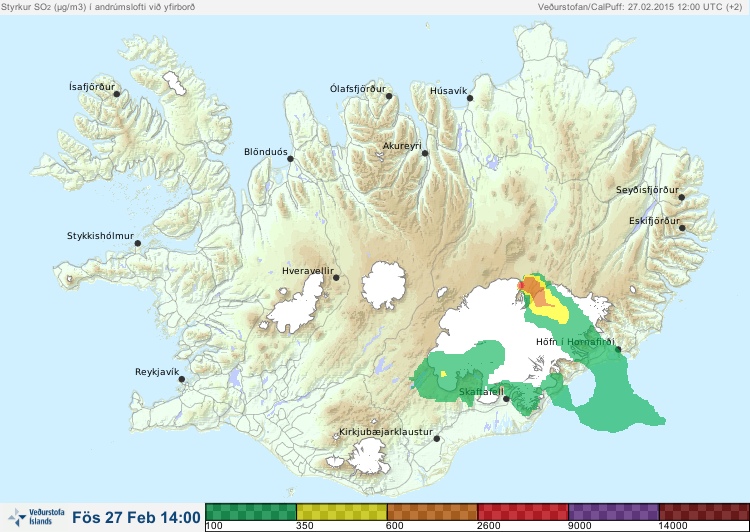Click the orange 600 legend swatch

[432, 512]
